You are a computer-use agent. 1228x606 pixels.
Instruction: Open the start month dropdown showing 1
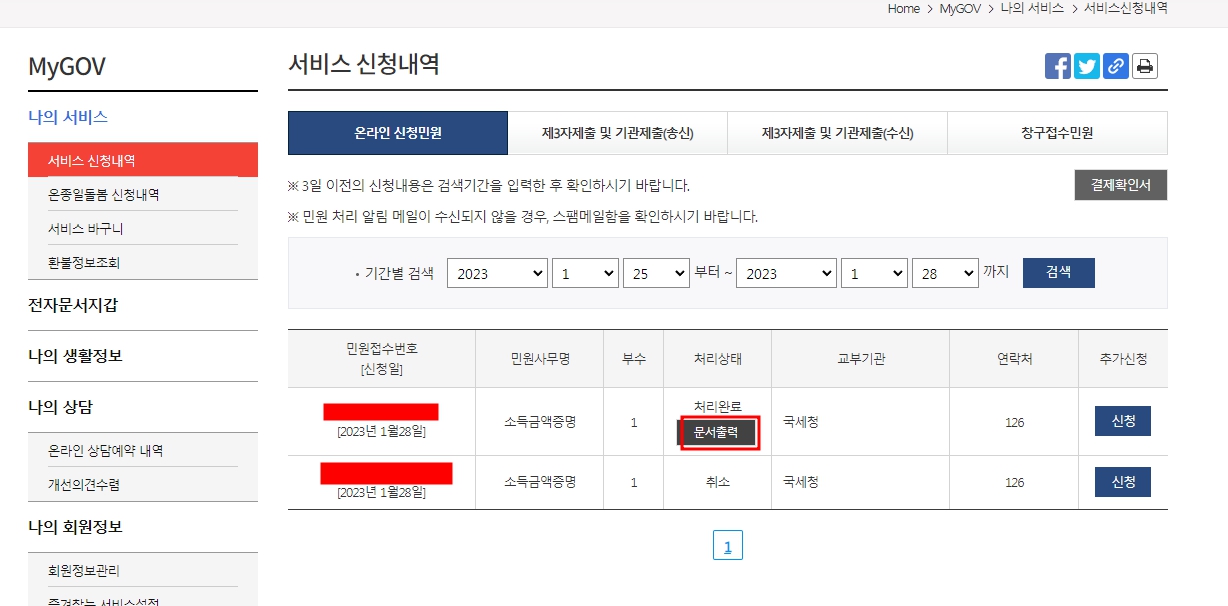point(585,272)
